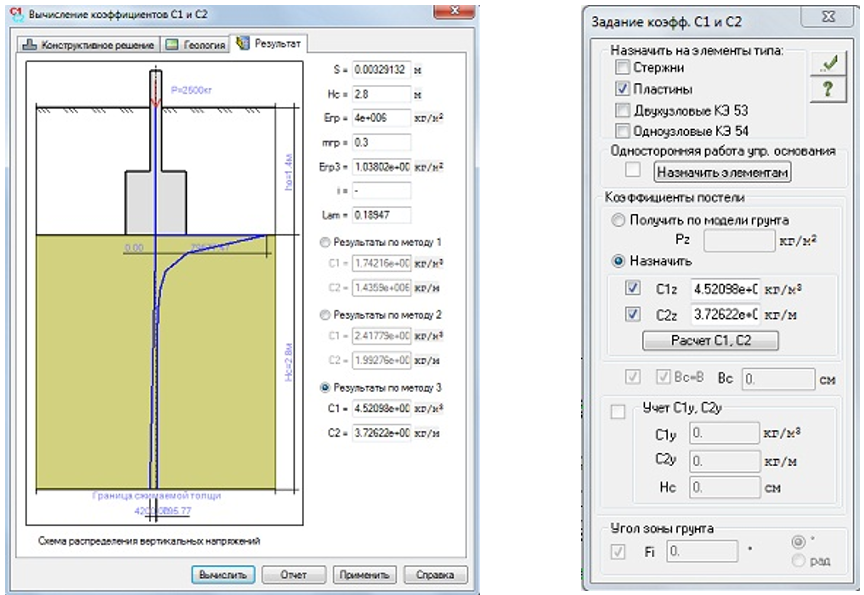Click the C1y input field
The image size is (864, 595).
coord(725,433)
